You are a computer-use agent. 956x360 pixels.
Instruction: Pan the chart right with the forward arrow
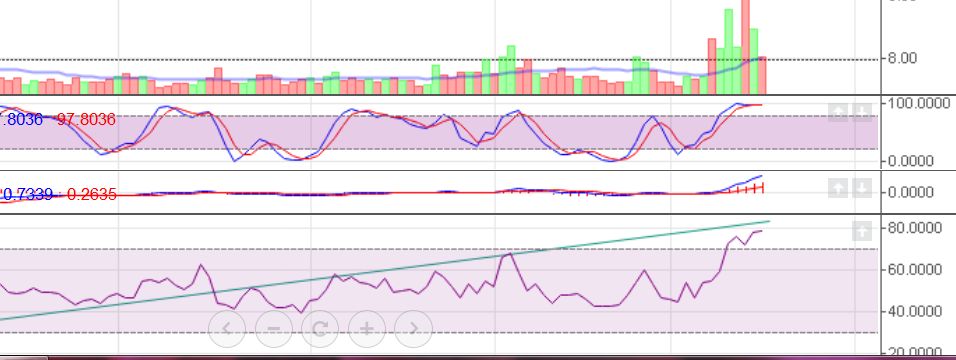click(x=413, y=329)
